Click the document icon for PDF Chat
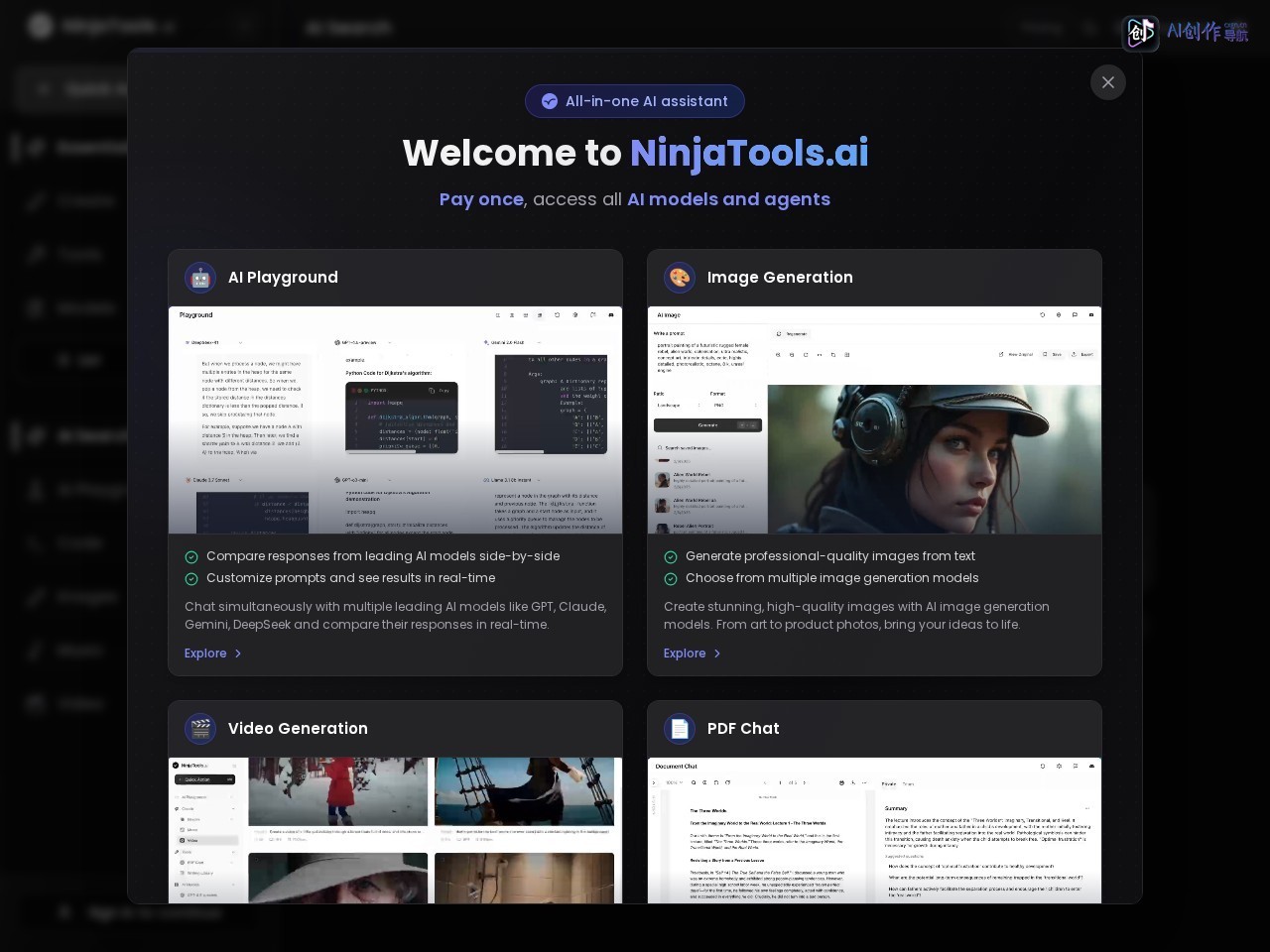This screenshot has height=952, width=1270. point(680,729)
